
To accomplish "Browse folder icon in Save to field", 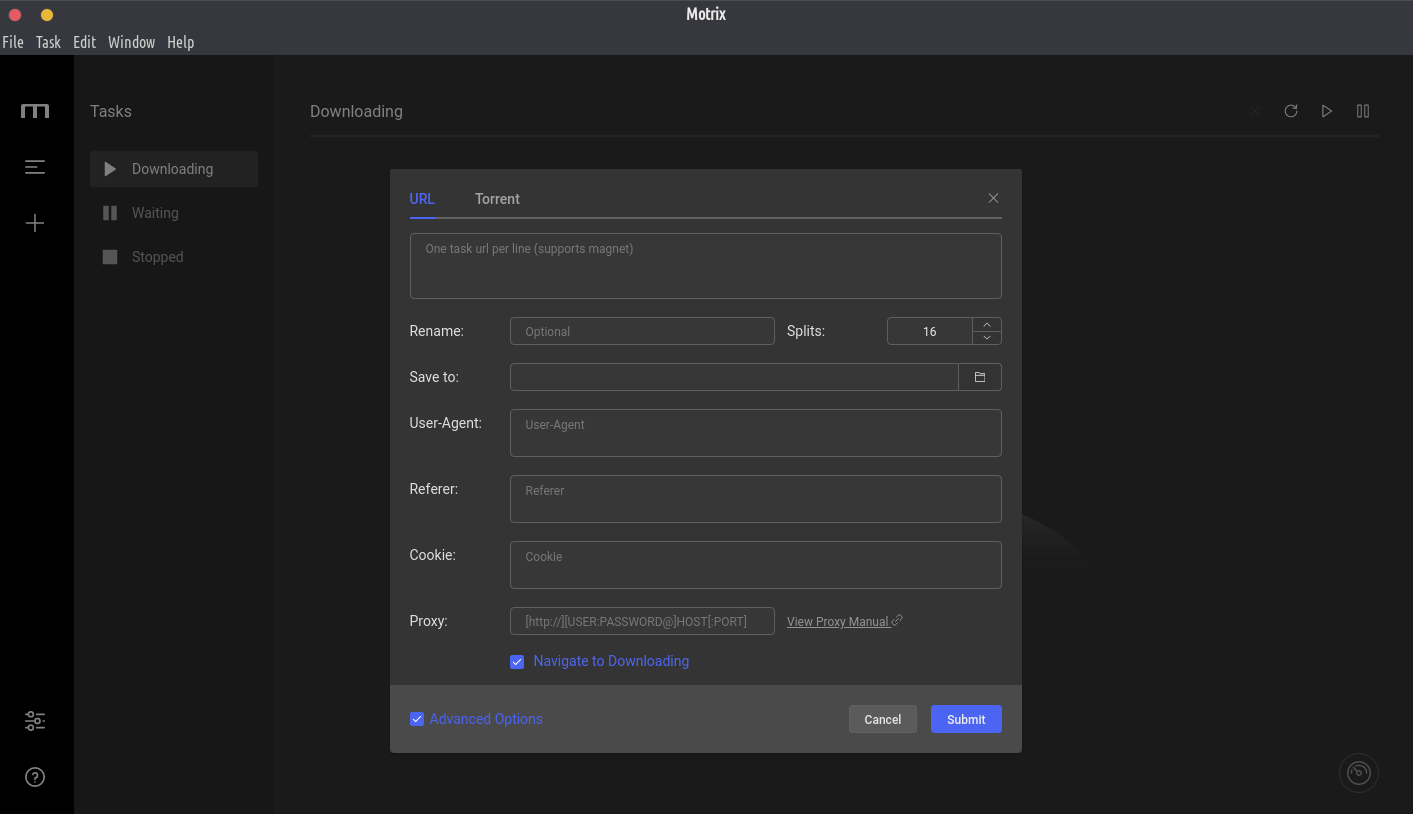I will click(x=980, y=377).
